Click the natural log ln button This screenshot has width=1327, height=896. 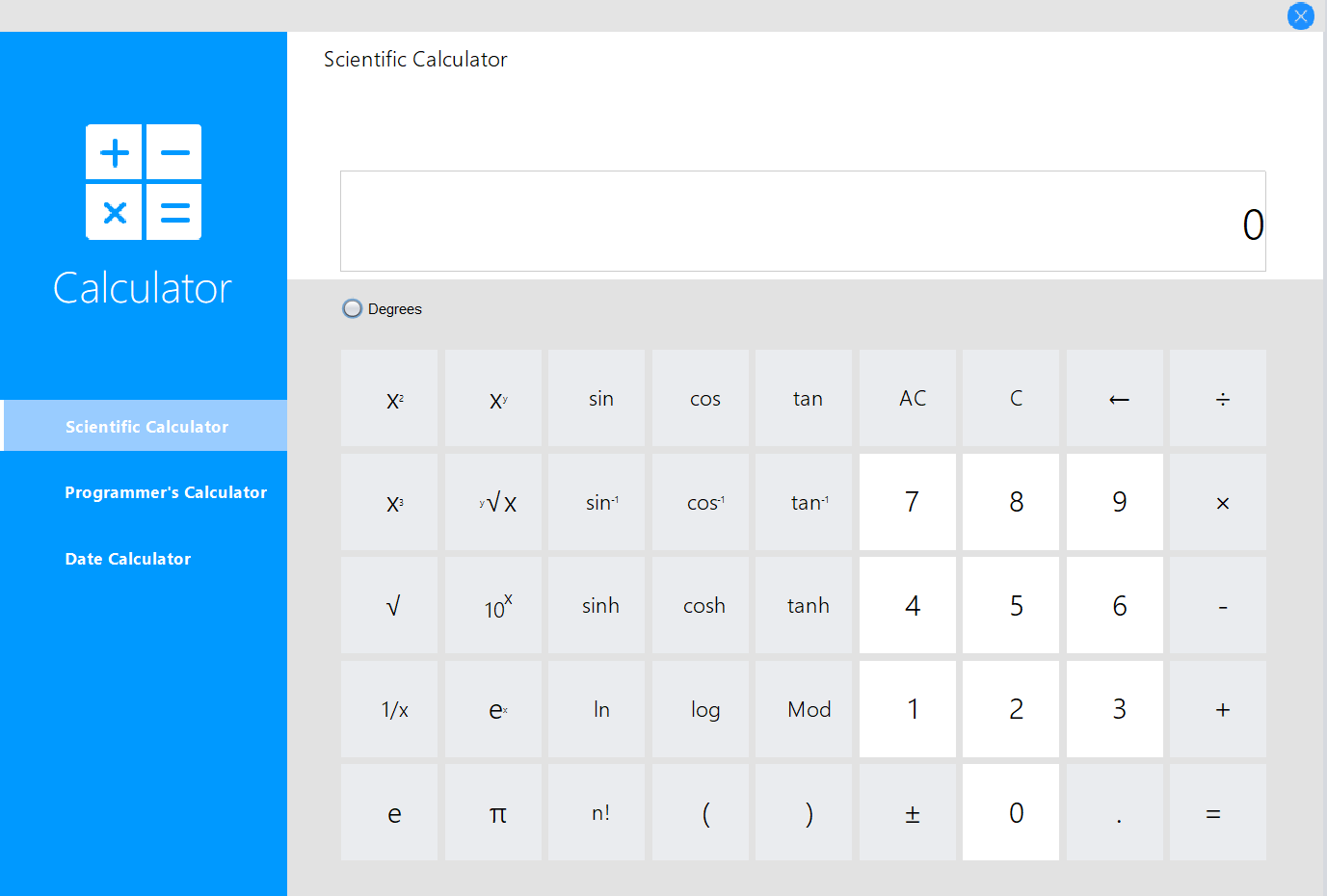point(597,709)
